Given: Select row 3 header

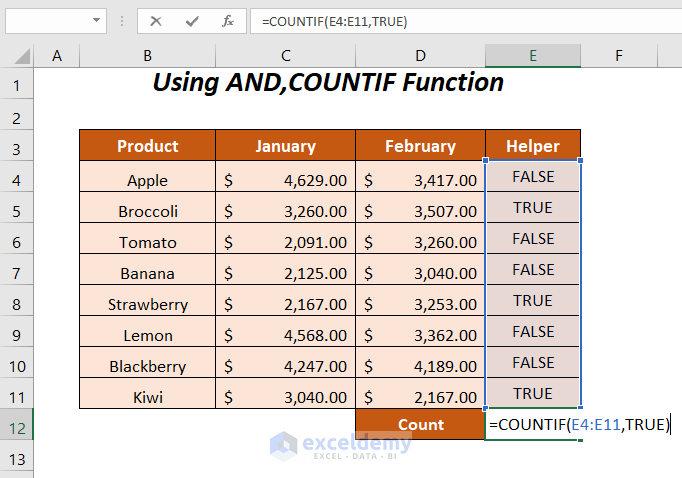Looking at the screenshot, I should pos(16,146).
